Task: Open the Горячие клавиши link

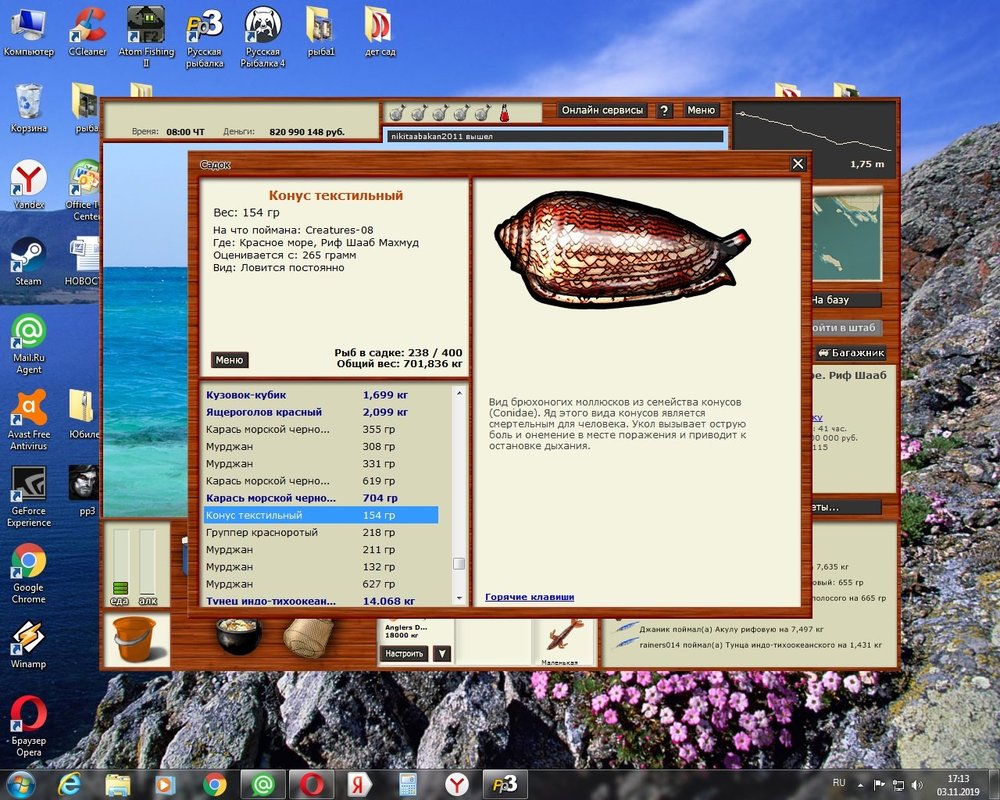Action: point(529,597)
